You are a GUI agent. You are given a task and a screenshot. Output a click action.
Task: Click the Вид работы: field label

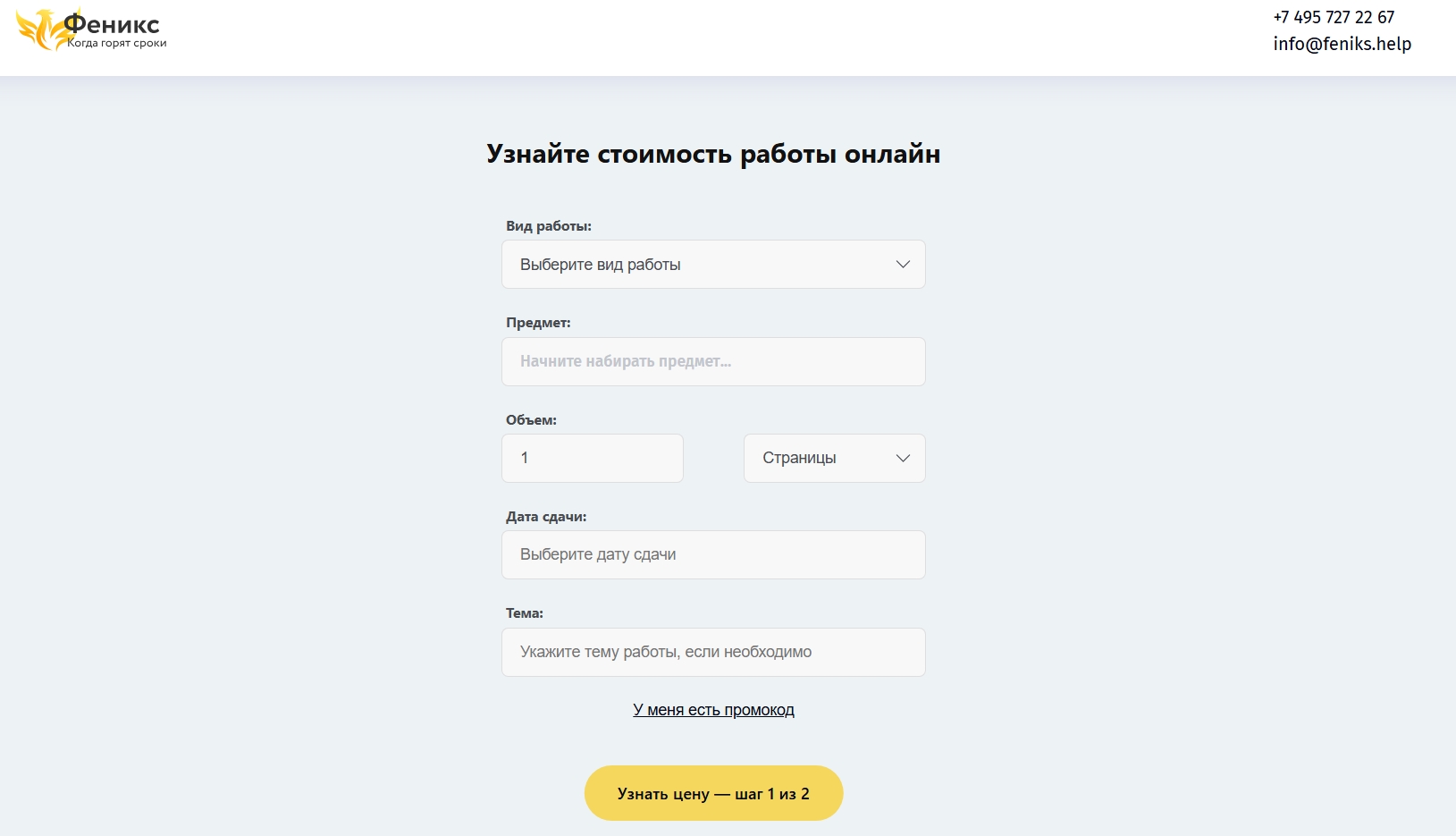click(x=548, y=226)
